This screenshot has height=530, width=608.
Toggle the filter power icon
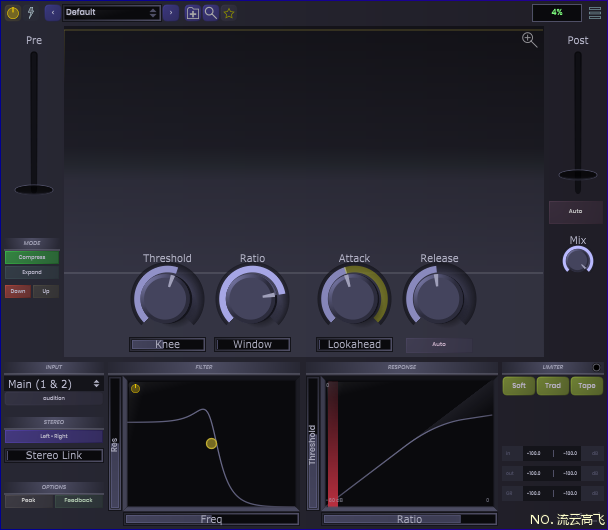tap(135, 388)
